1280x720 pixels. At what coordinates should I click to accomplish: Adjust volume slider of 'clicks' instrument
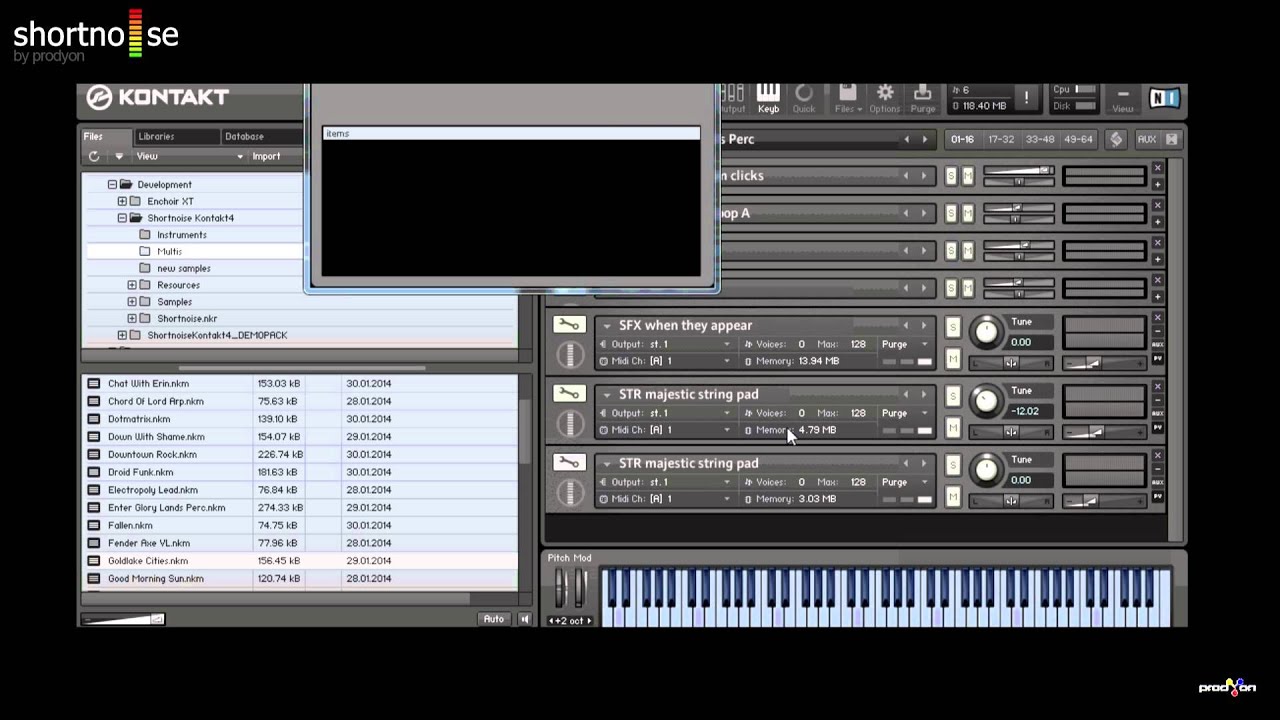tap(1018, 172)
